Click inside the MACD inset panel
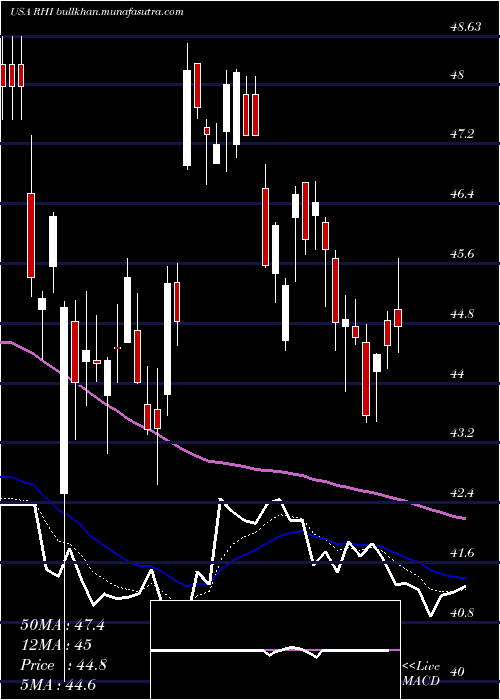The height and width of the screenshot is (700, 500). (x=275, y=650)
